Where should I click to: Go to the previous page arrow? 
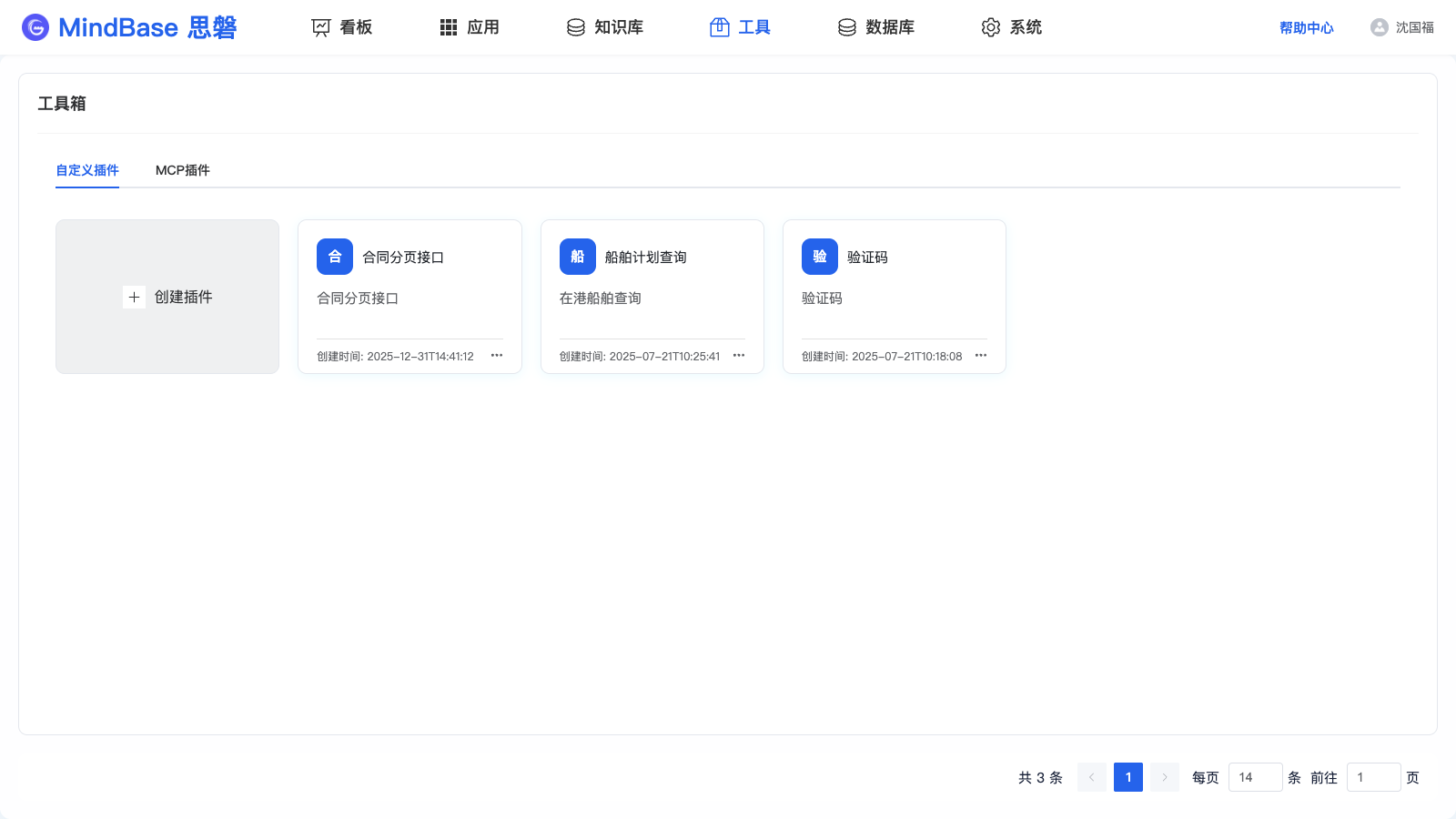click(1092, 777)
